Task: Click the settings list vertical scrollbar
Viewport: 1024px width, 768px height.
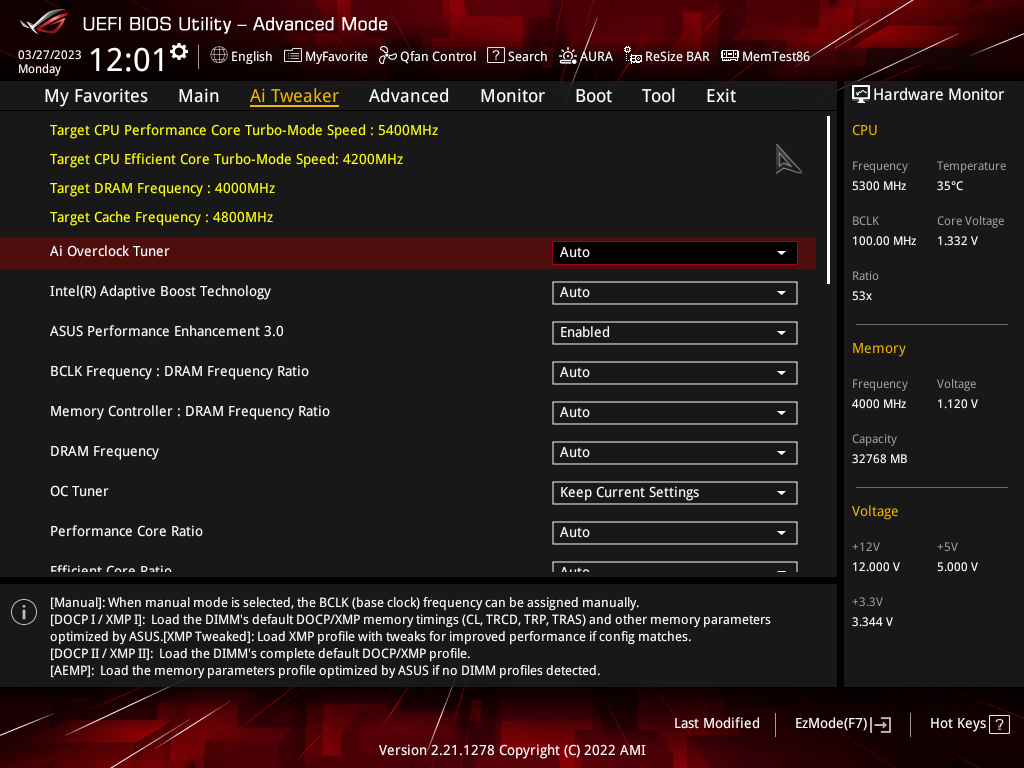Action: click(x=828, y=200)
